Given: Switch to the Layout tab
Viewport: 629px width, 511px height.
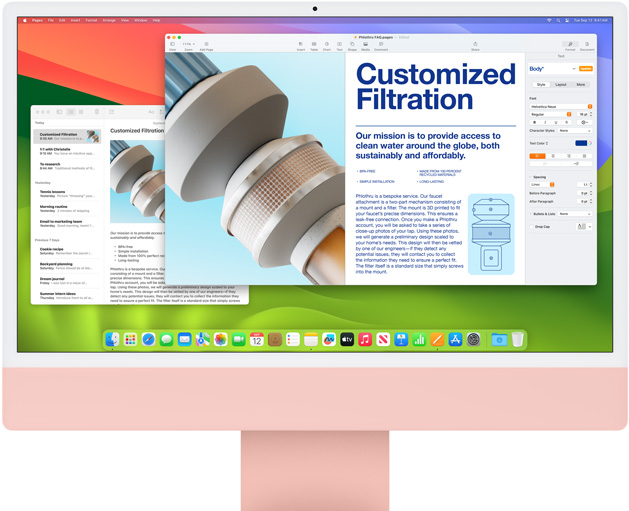Looking at the screenshot, I should pos(560,85).
